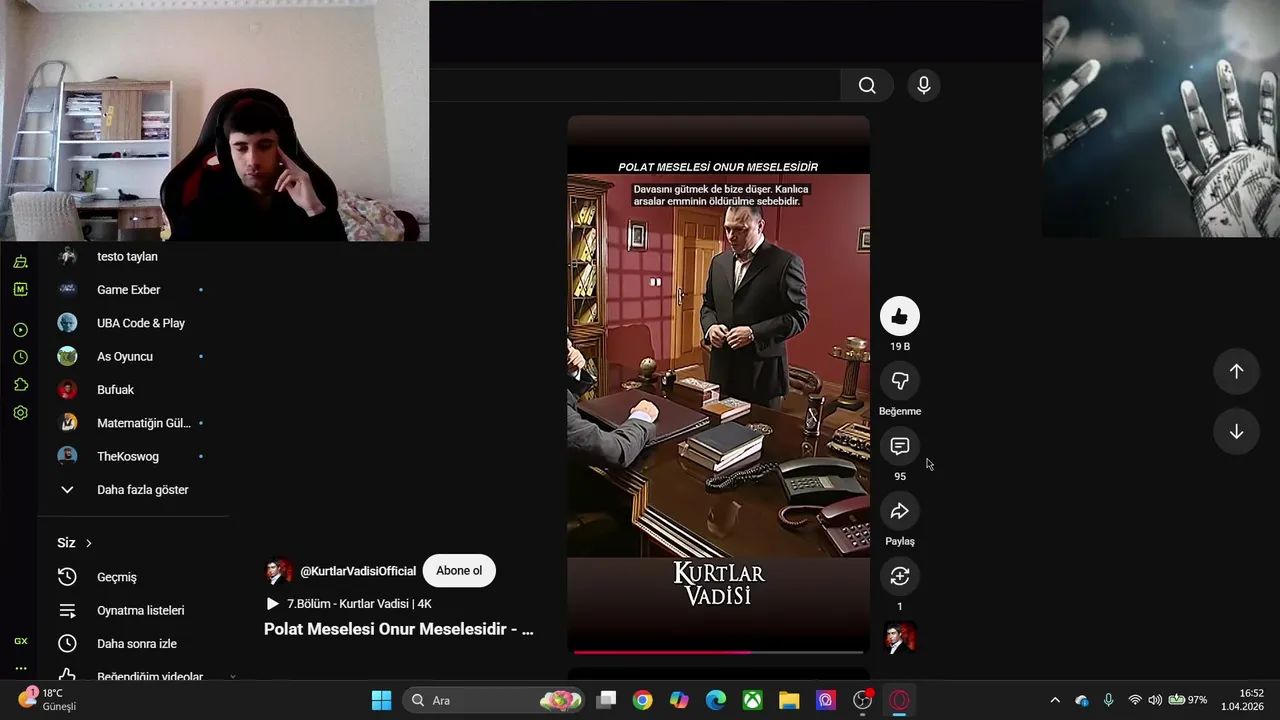Switch to OBS Studio taskbar icon

pyautogui.click(x=862, y=700)
